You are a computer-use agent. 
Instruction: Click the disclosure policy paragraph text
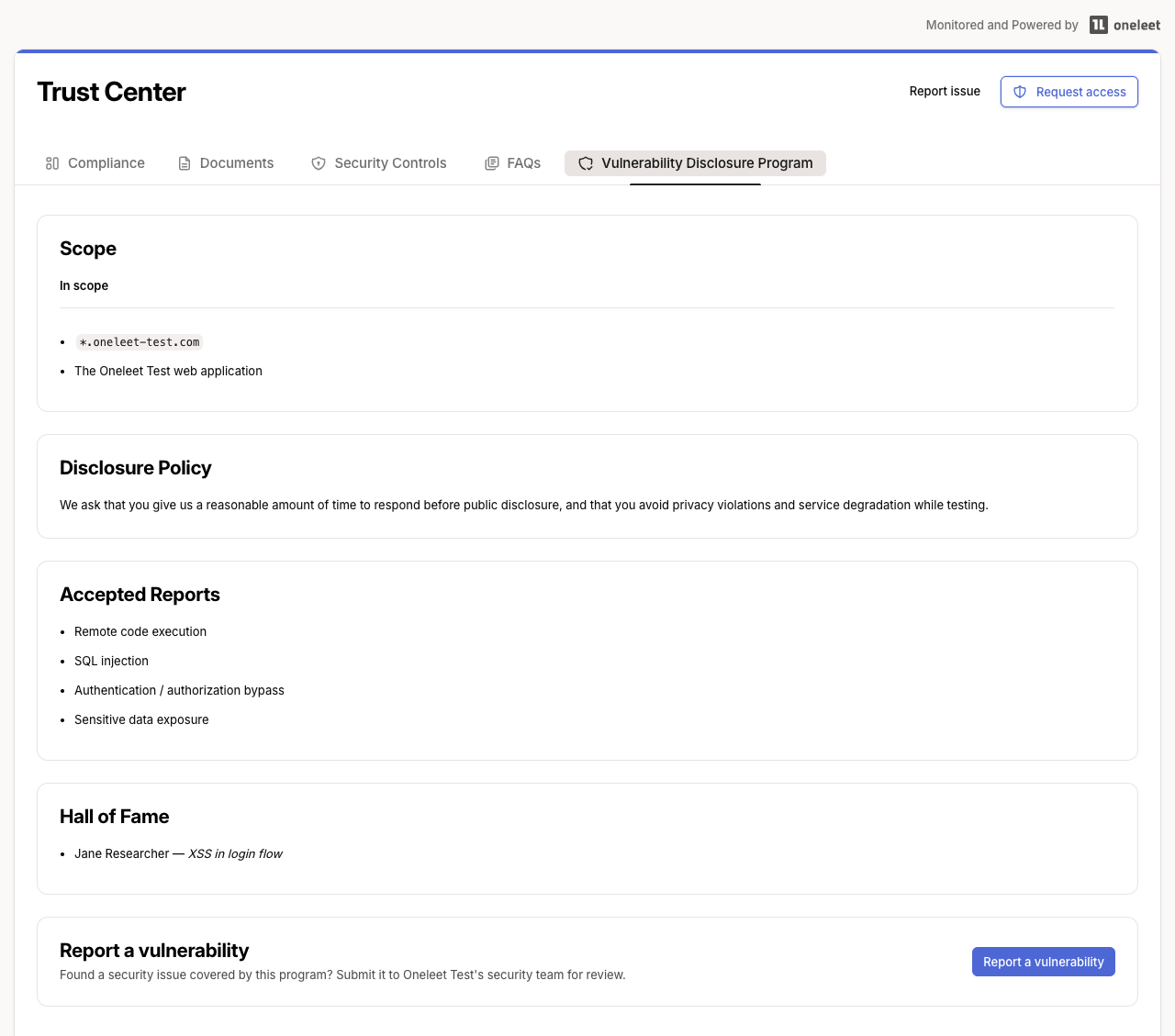coord(524,505)
